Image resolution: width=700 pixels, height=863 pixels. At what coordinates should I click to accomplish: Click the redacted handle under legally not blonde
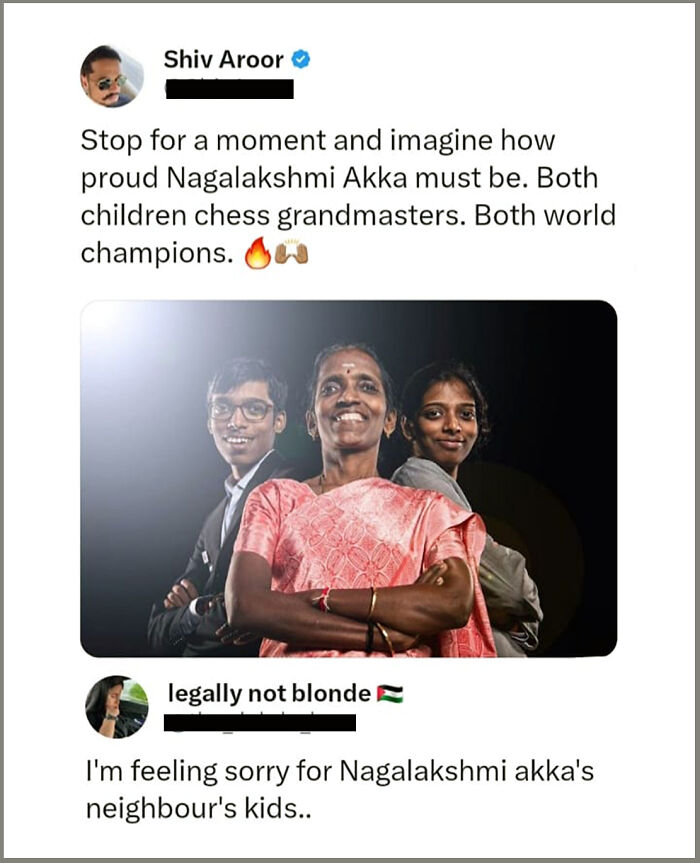(x=259, y=721)
